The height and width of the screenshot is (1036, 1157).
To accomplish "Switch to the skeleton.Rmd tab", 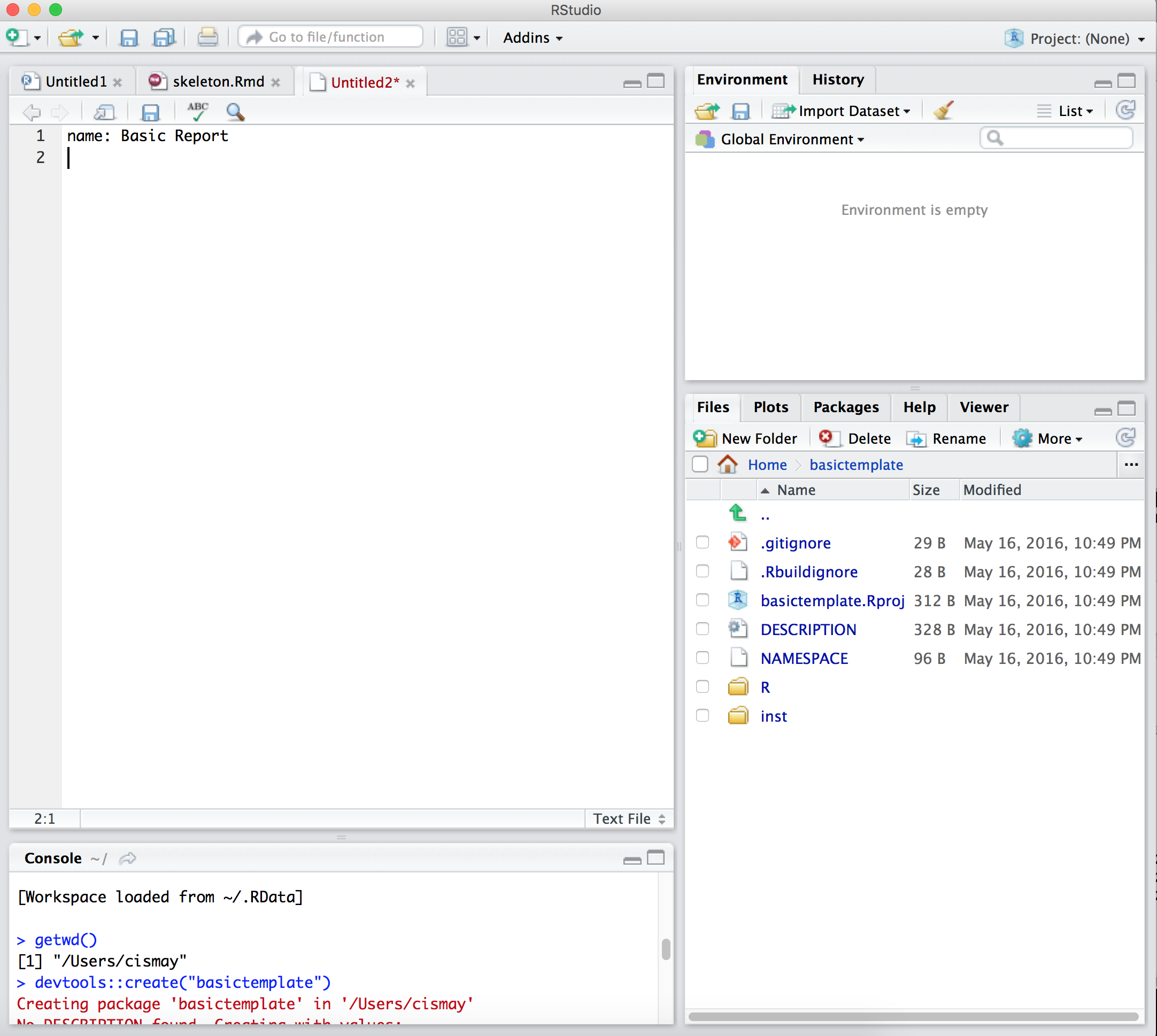I will pos(218,81).
